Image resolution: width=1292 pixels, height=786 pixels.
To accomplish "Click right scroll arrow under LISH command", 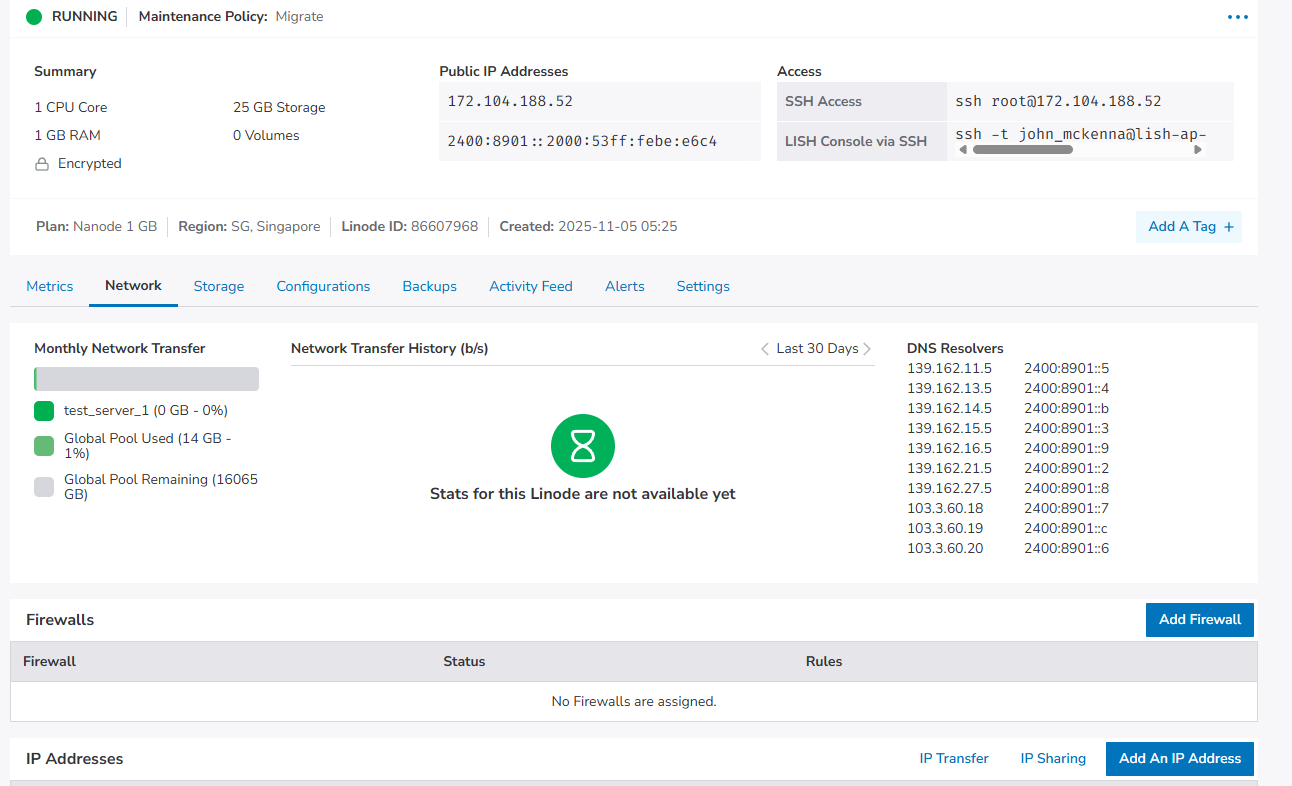I will point(1198,149).
